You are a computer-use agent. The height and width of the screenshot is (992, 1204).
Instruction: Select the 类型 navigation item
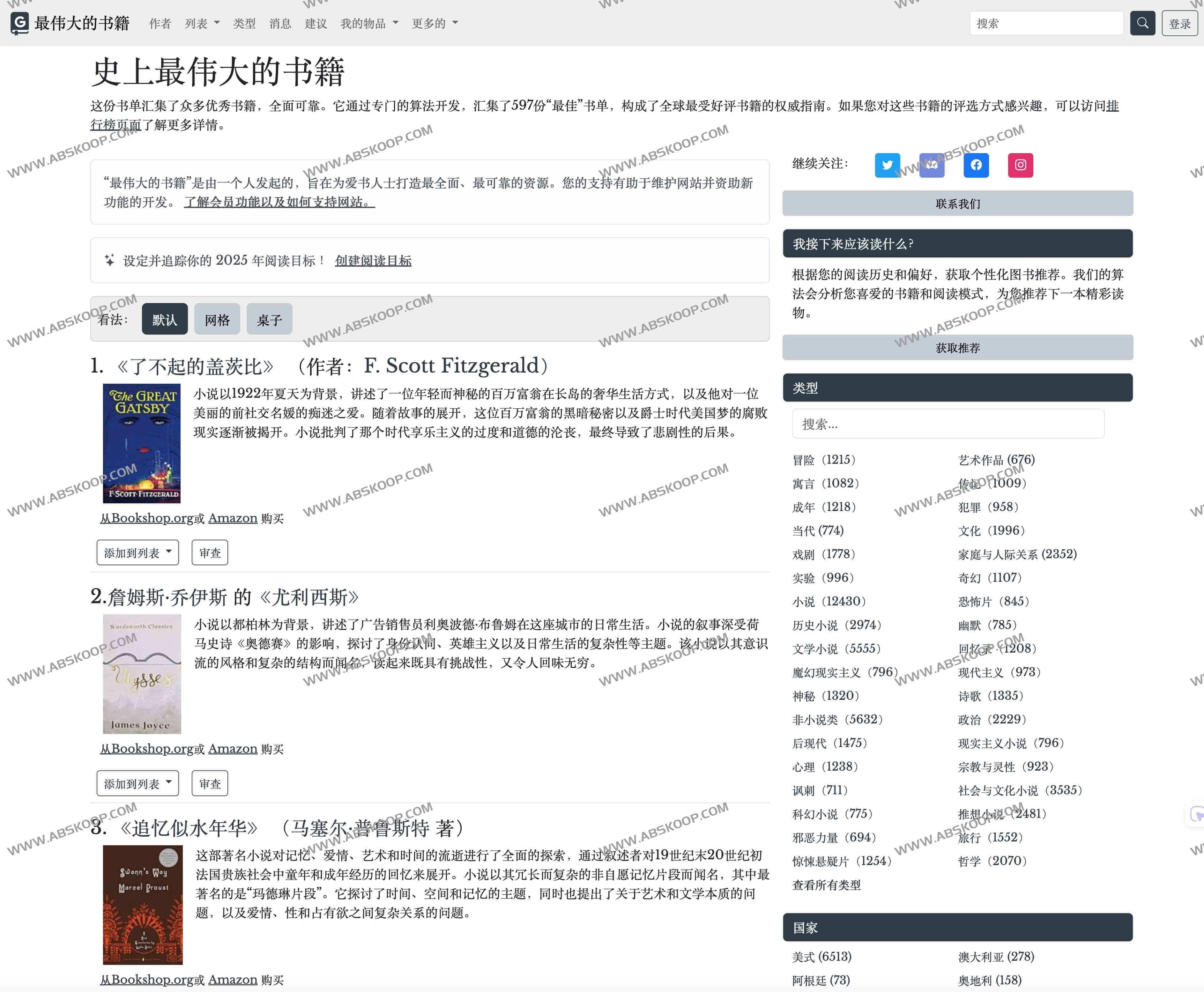(245, 23)
